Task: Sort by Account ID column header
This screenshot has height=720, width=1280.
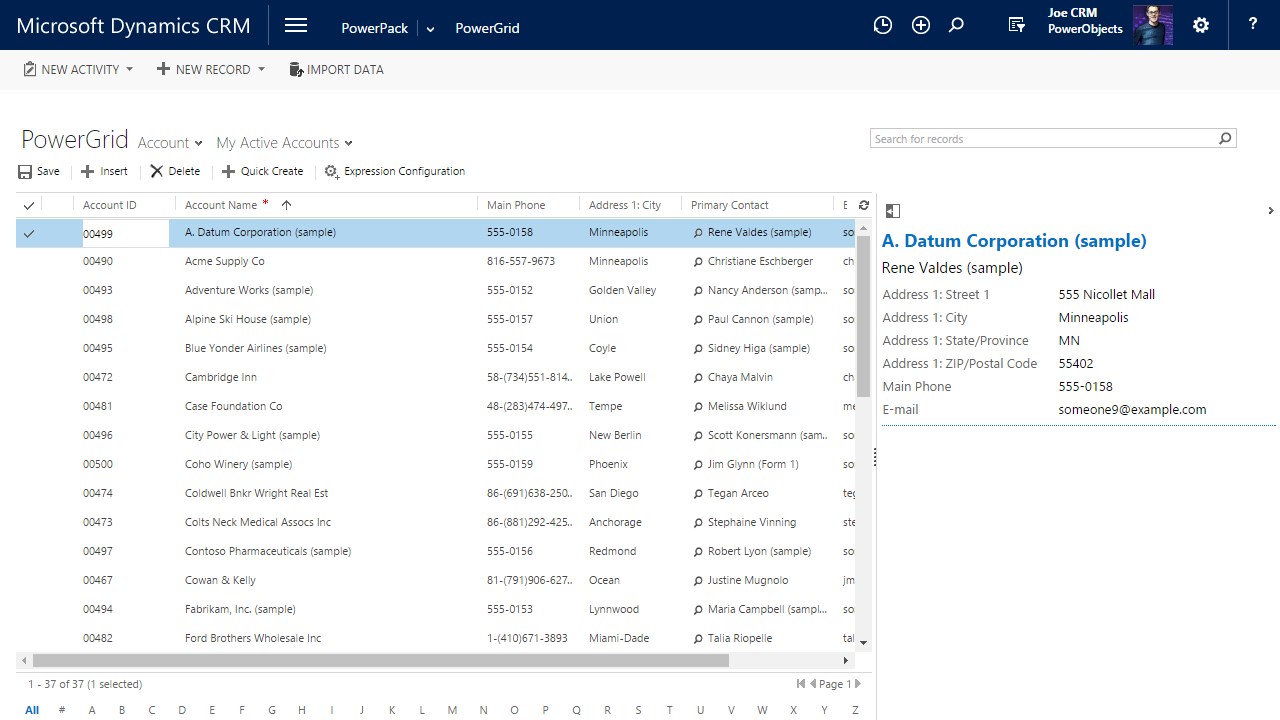Action: 110,205
